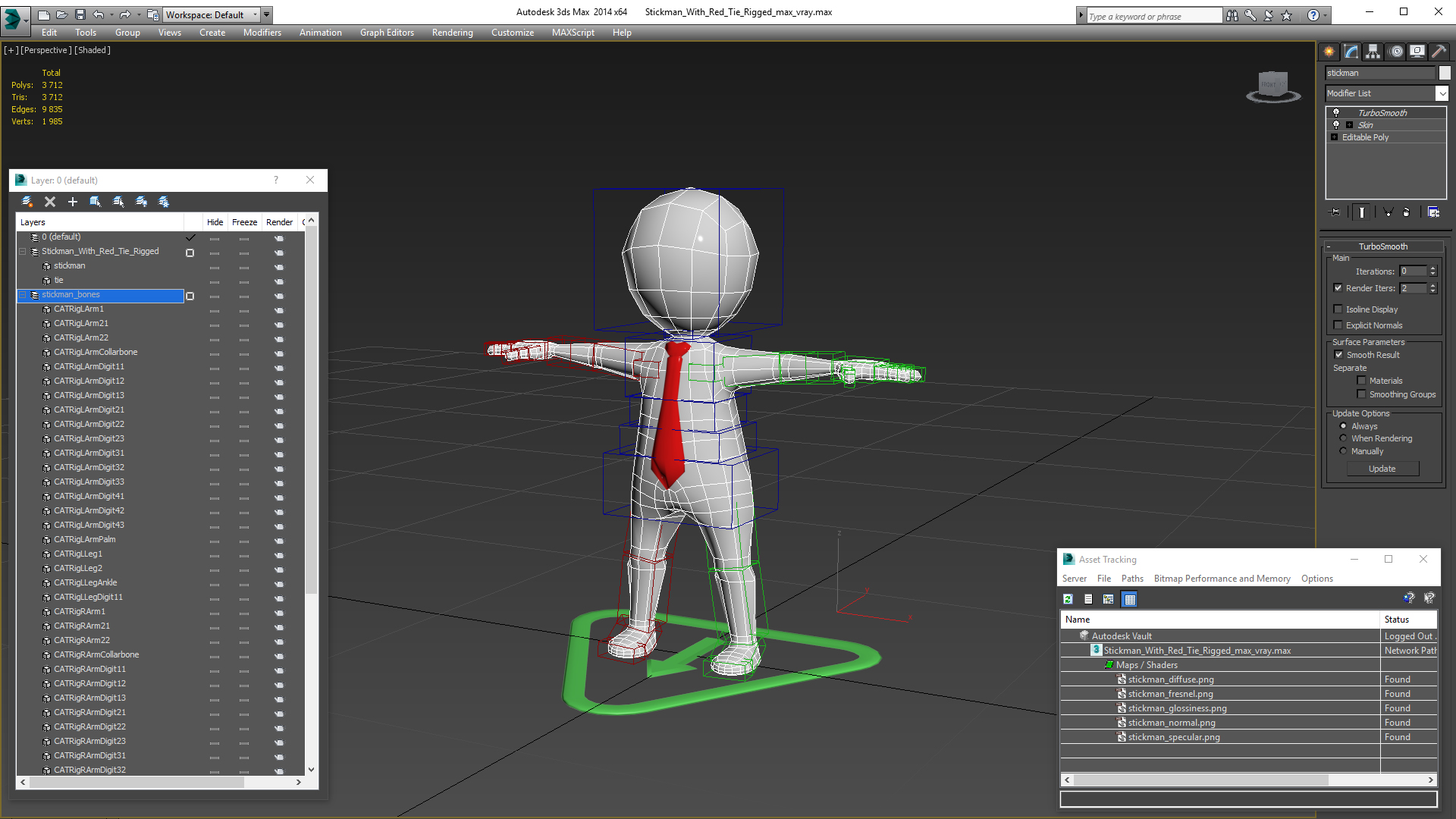Click the Perspective viewport label
The image size is (1456, 819).
(46, 50)
